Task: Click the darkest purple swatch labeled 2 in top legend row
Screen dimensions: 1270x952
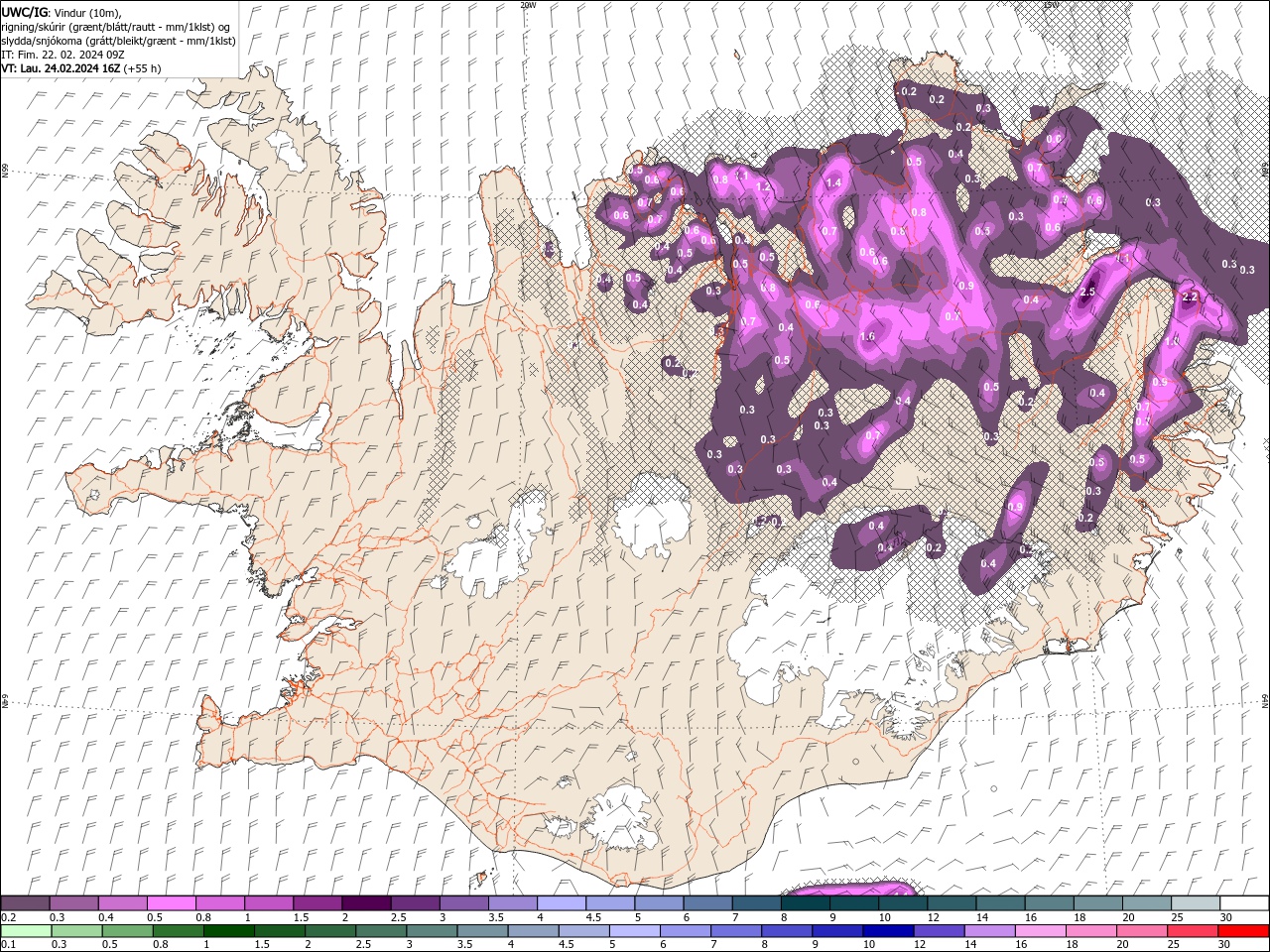Action: (x=366, y=903)
